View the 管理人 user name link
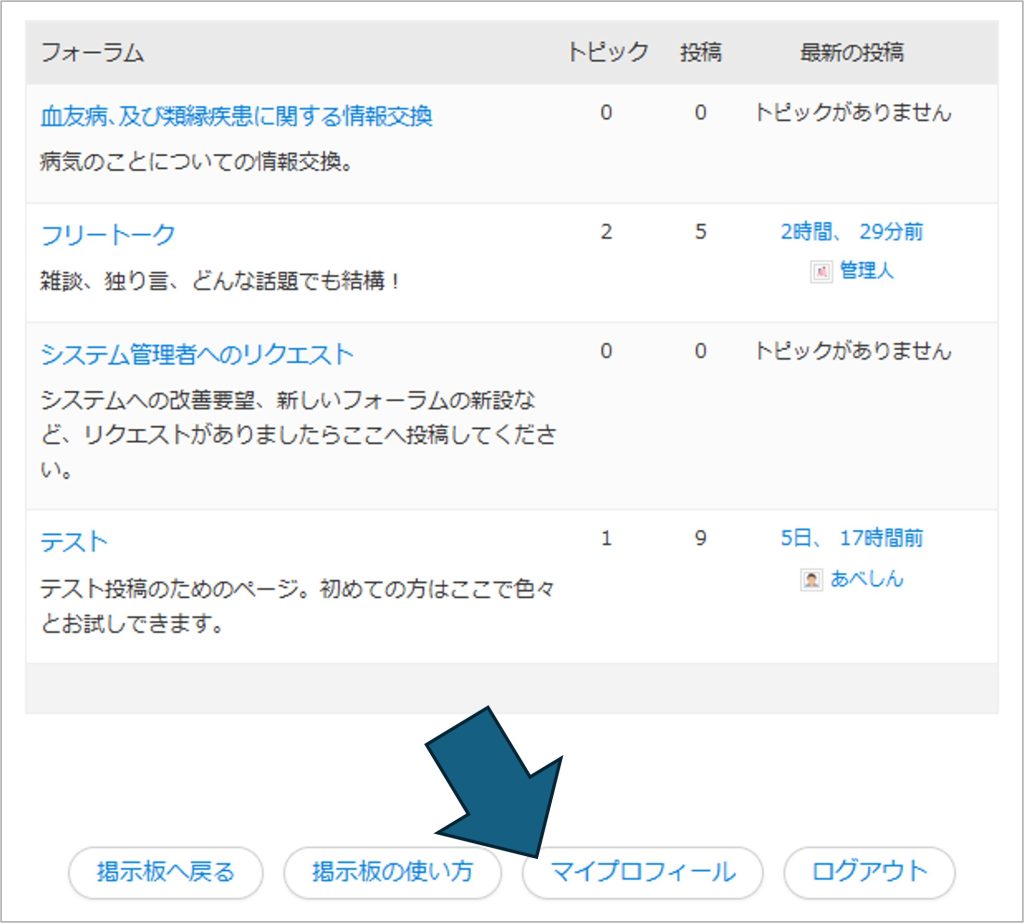The image size is (1024, 923). click(x=866, y=270)
